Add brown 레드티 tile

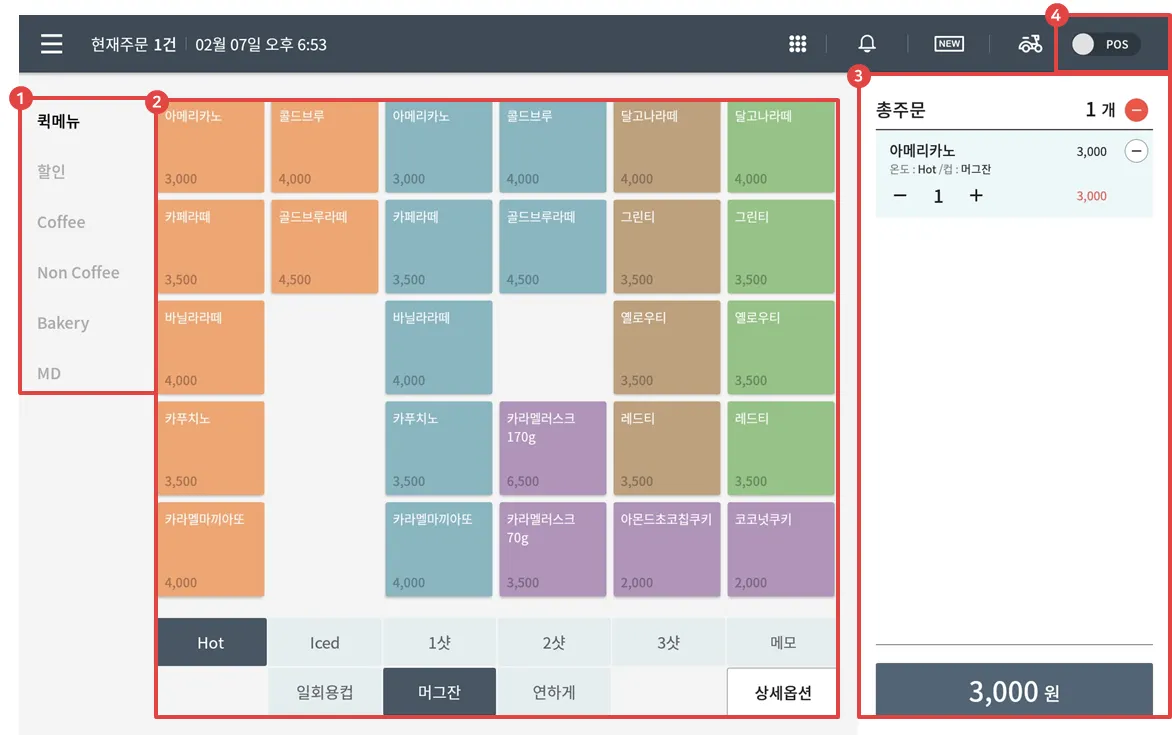[667, 449]
